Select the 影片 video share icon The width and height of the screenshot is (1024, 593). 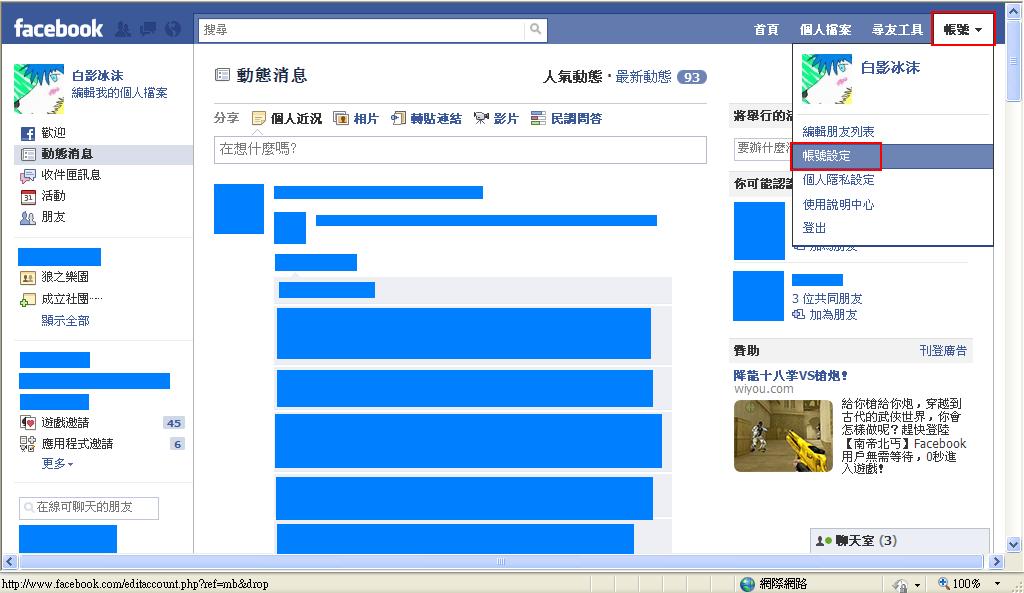[481, 118]
